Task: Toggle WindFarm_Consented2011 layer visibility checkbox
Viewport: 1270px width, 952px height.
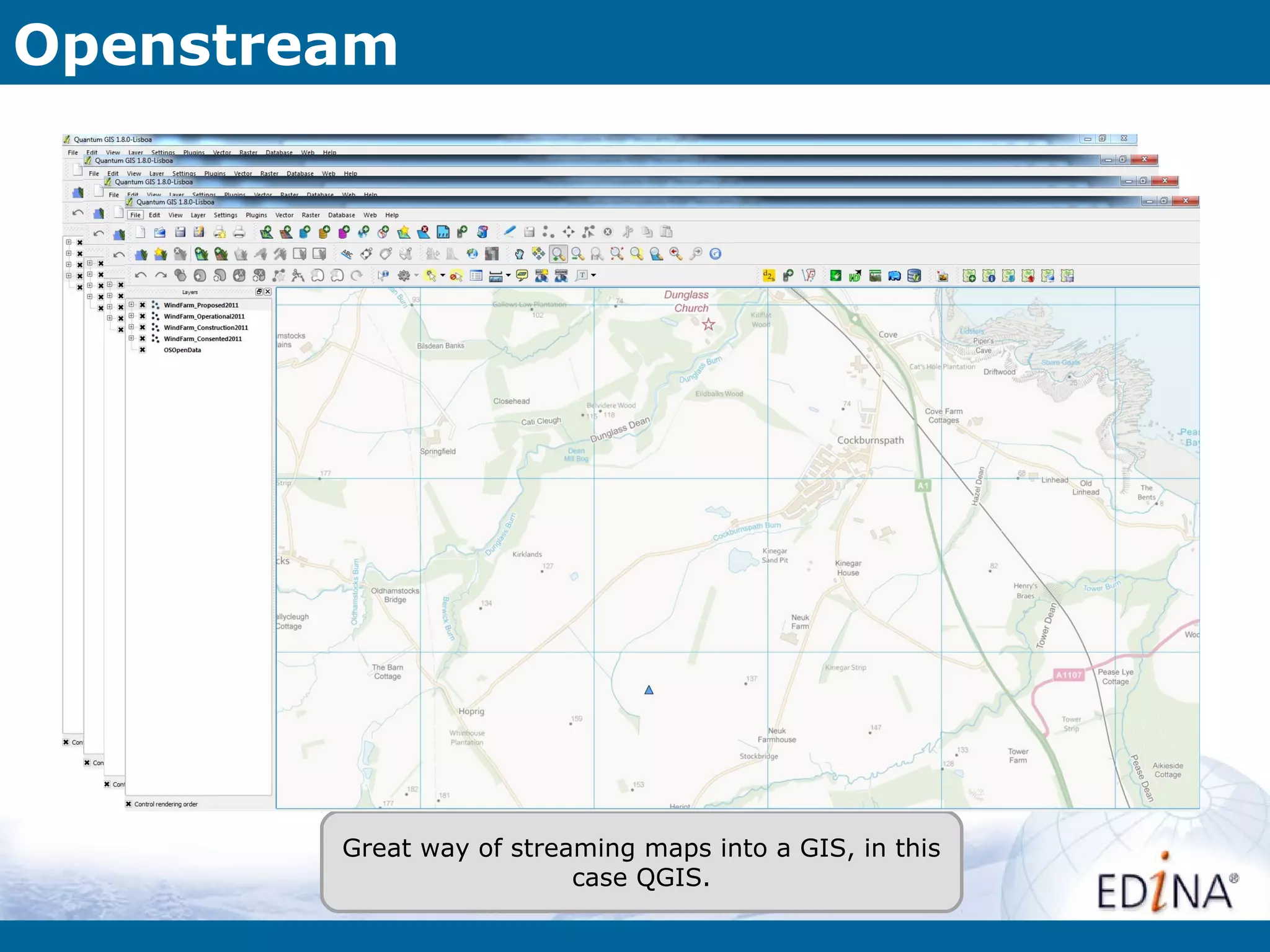Action: [x=143, y=338]
